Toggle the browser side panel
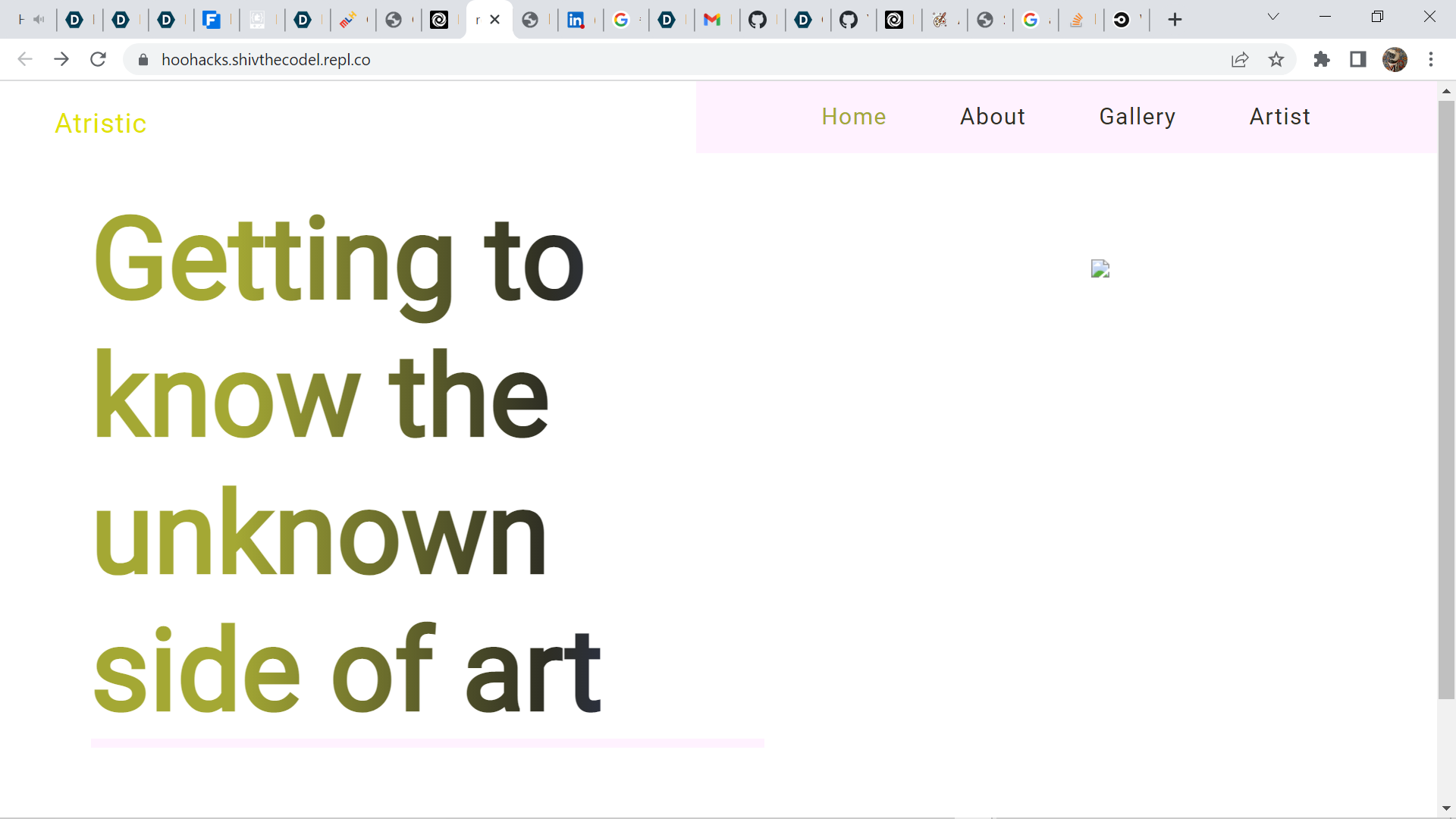The image size is (1456, 819). coord(1358,59)
